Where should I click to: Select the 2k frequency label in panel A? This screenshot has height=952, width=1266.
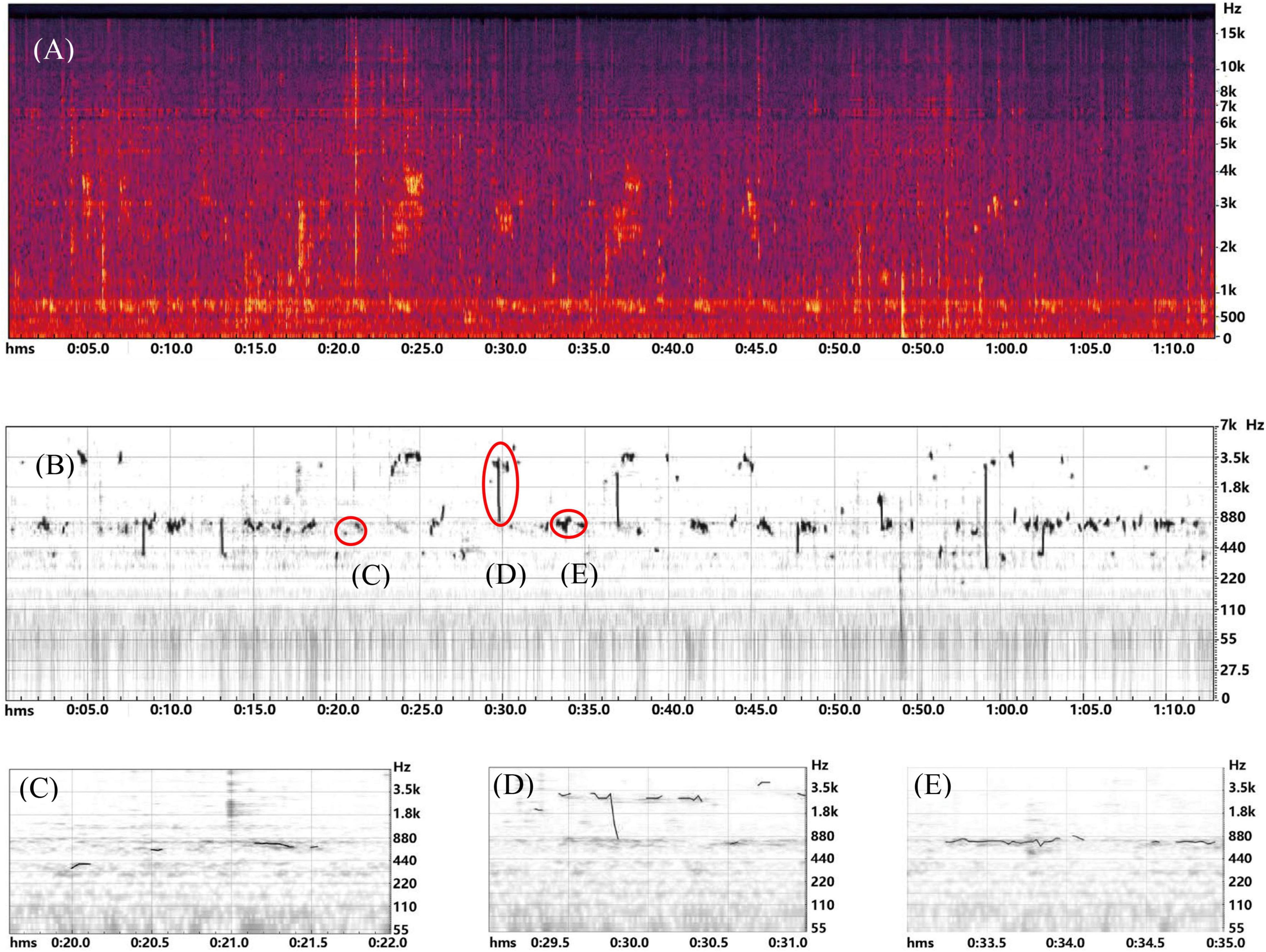point(1228,247)
